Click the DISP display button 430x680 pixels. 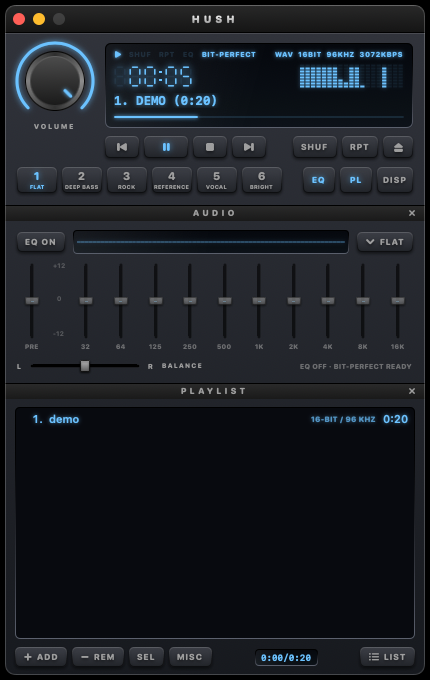point(394,180)
